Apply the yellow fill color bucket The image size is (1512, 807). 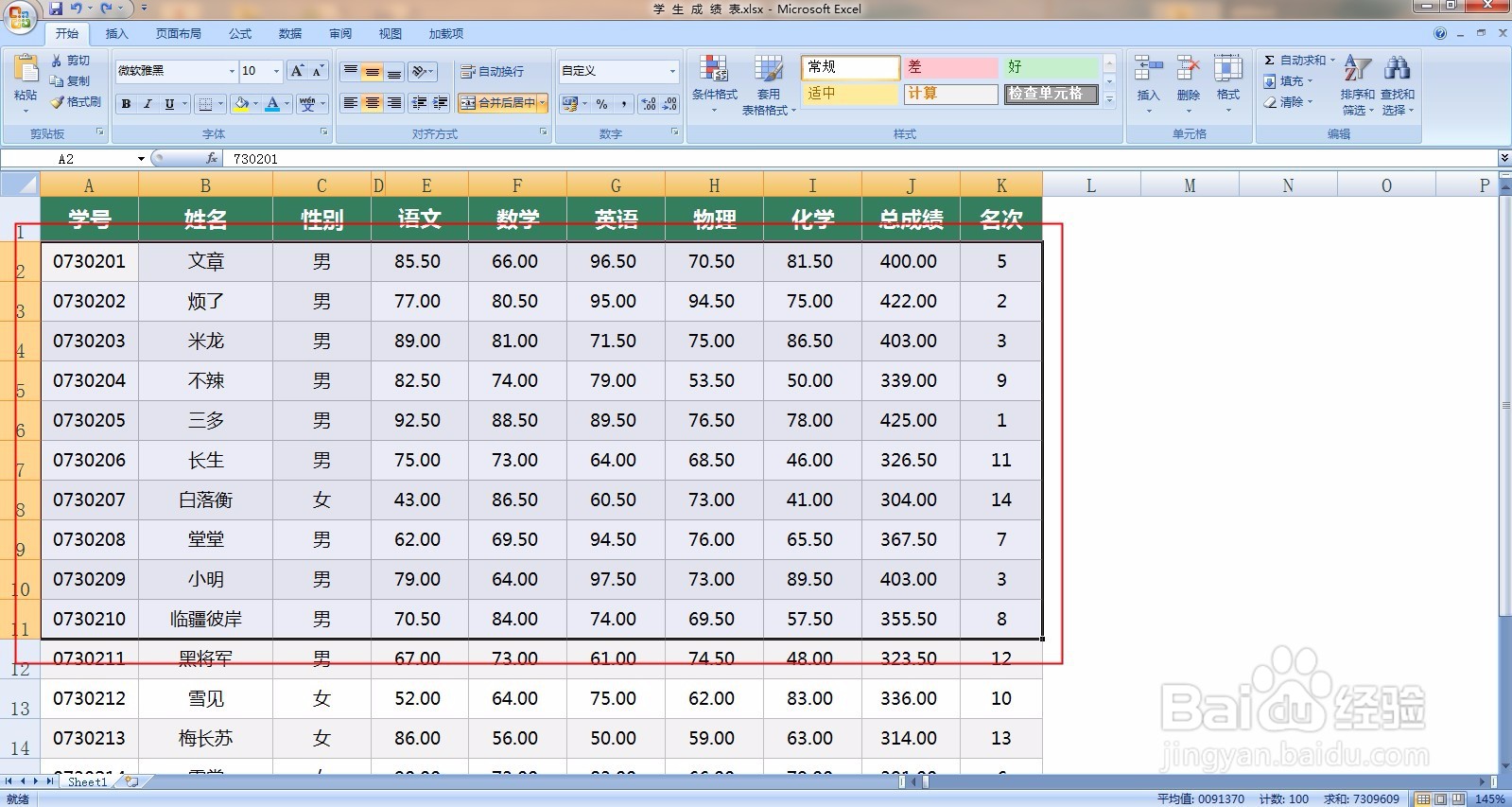[x=241, y=104]
